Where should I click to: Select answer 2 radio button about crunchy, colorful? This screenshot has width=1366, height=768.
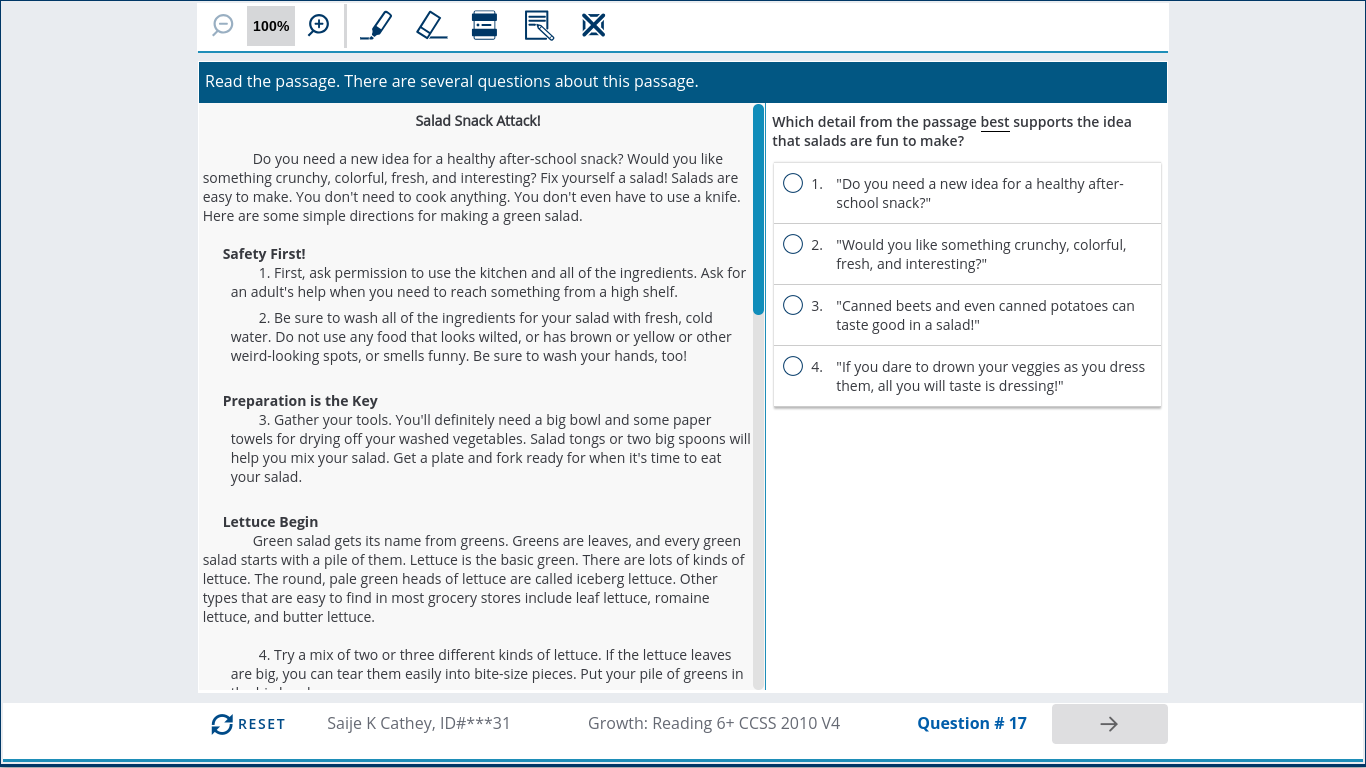click(x=793, y=244)
